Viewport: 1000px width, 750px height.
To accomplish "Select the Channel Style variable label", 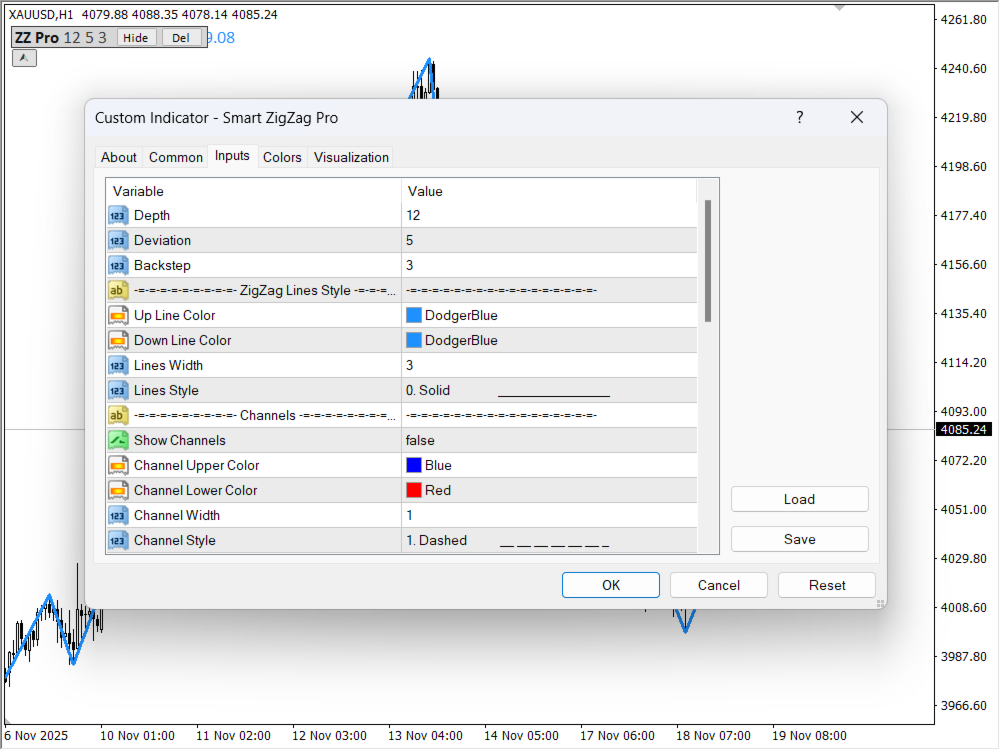I will click(x=175, y=540).
